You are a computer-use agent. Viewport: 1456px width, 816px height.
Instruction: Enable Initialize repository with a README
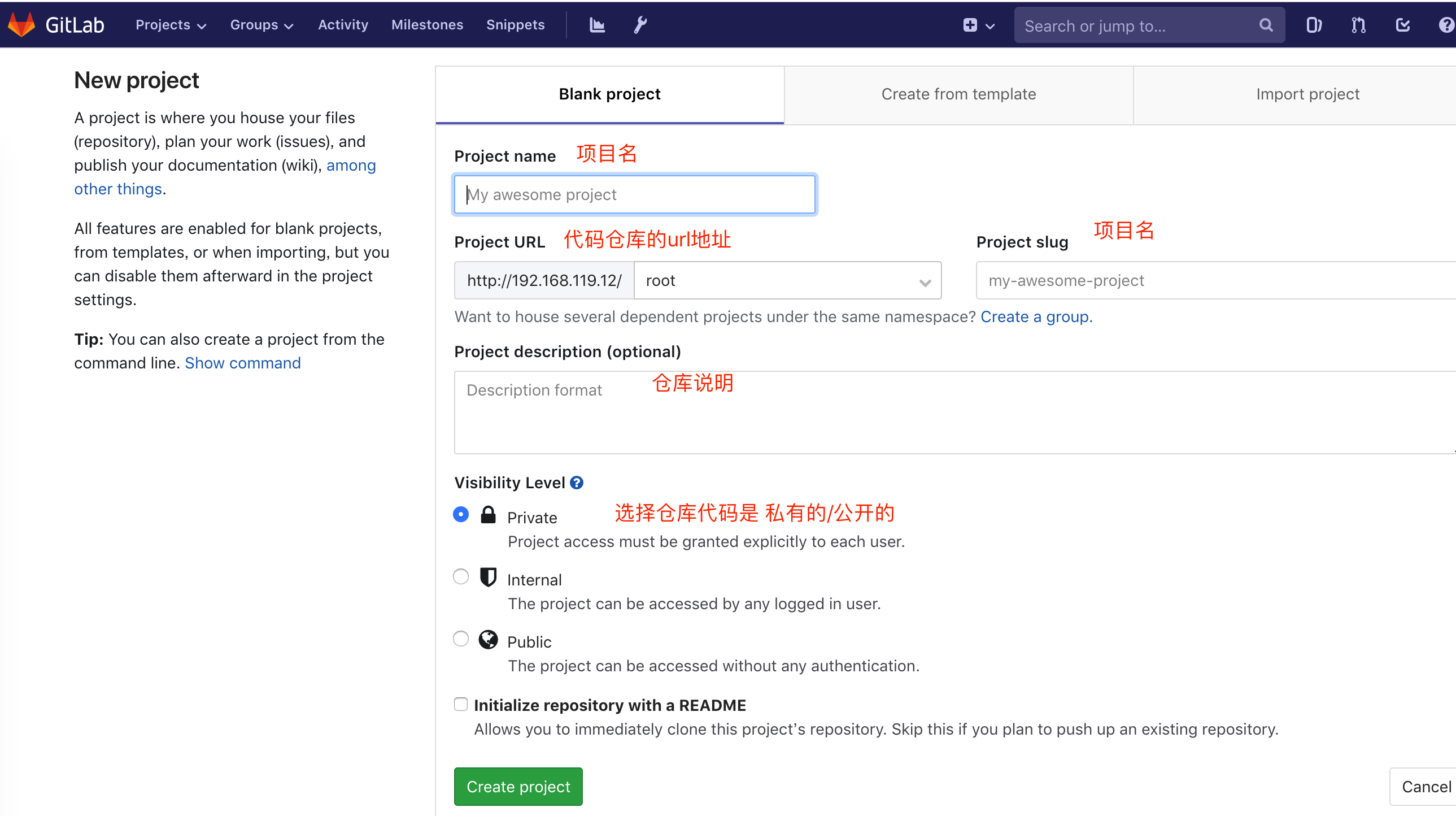click(461, 704)
